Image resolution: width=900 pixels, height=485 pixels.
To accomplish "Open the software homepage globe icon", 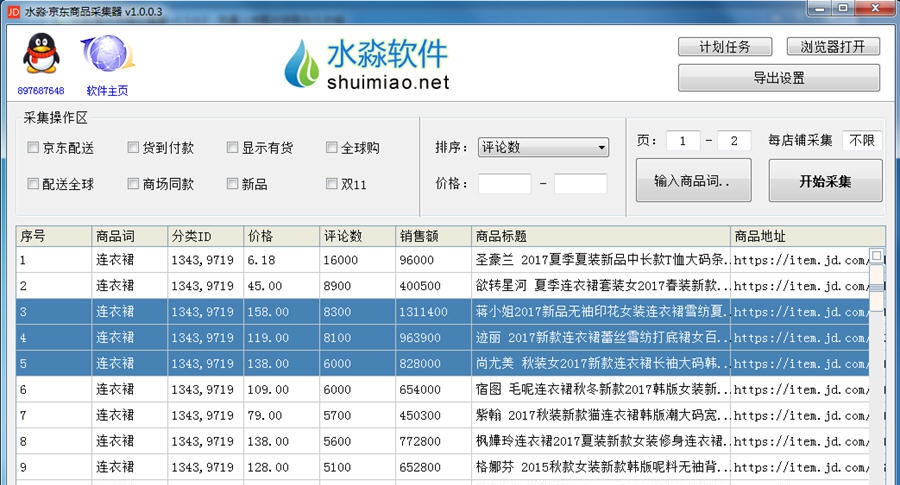I will pyautogui.click(x=107, y=54).
